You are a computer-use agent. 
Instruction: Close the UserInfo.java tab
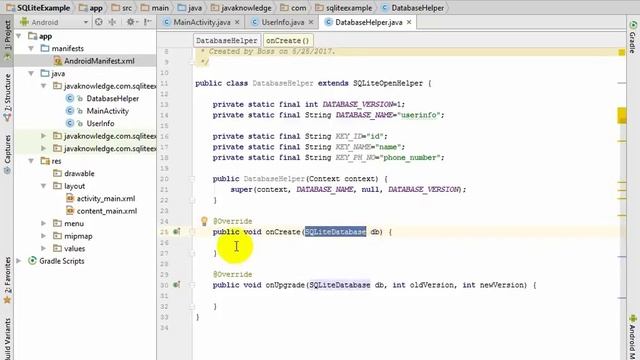(x=311, y=22)
